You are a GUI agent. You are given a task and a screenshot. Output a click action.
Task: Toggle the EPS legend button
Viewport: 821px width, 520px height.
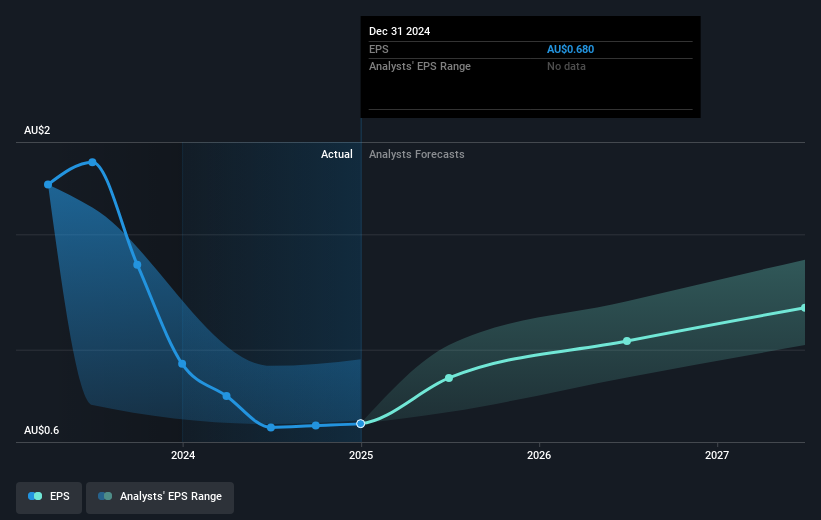tap(49, 496)
